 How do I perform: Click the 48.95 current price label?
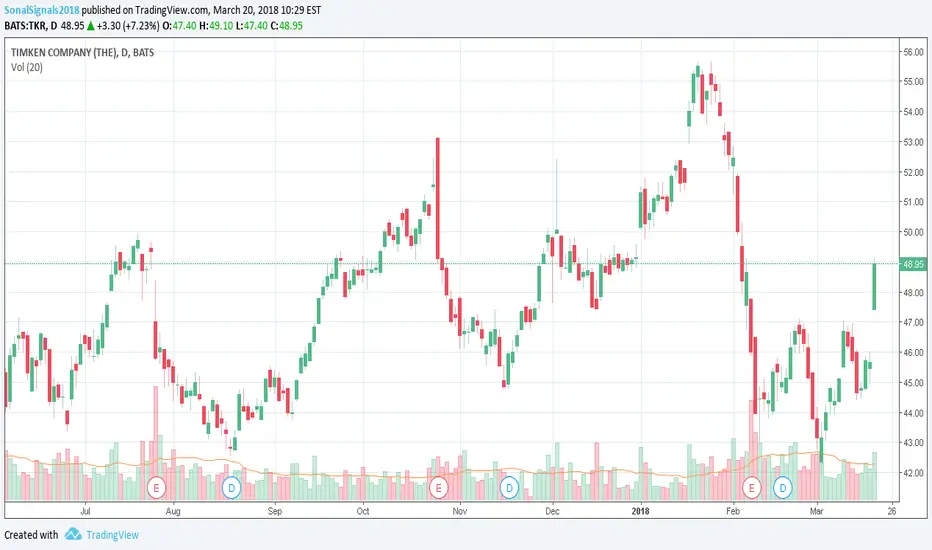tap(912, 264)
